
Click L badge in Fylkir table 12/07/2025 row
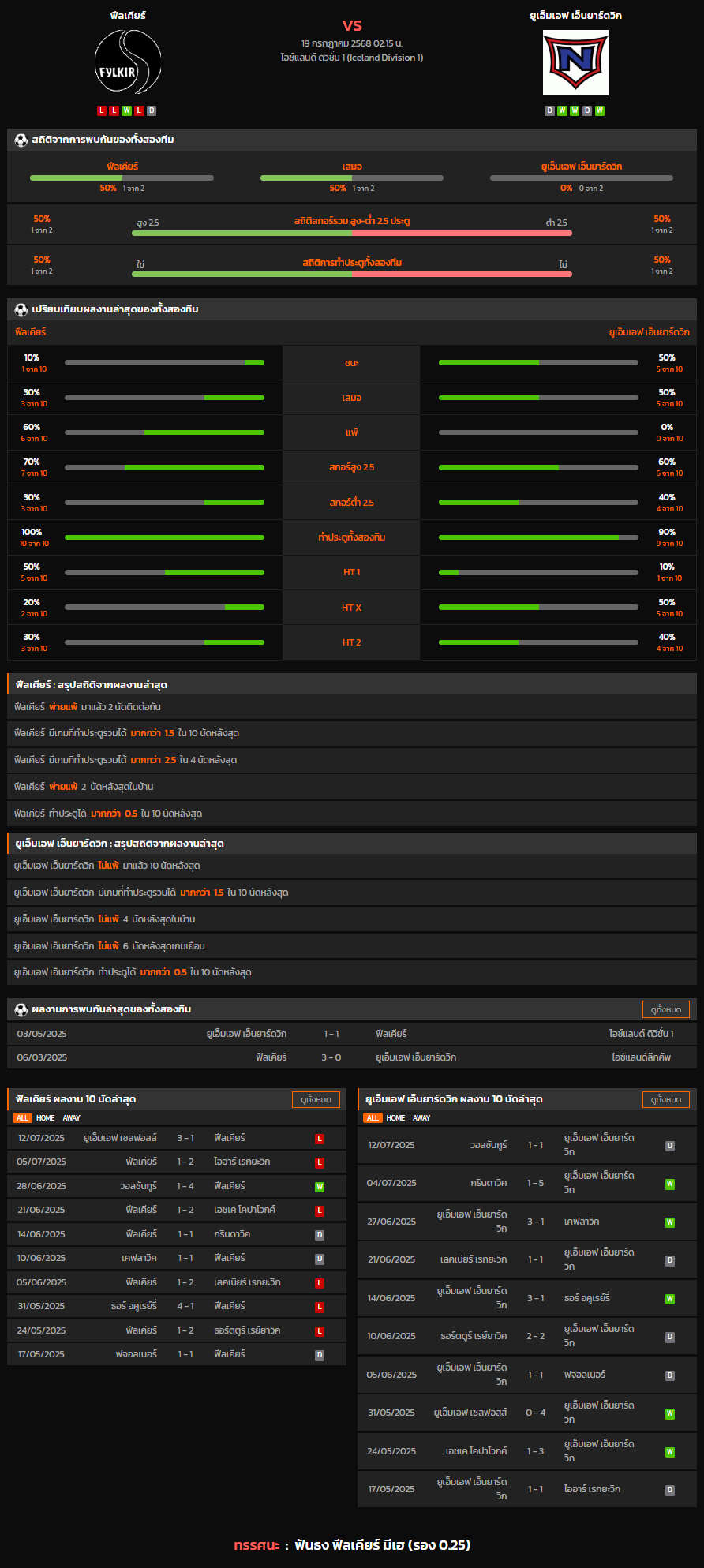320,1139
